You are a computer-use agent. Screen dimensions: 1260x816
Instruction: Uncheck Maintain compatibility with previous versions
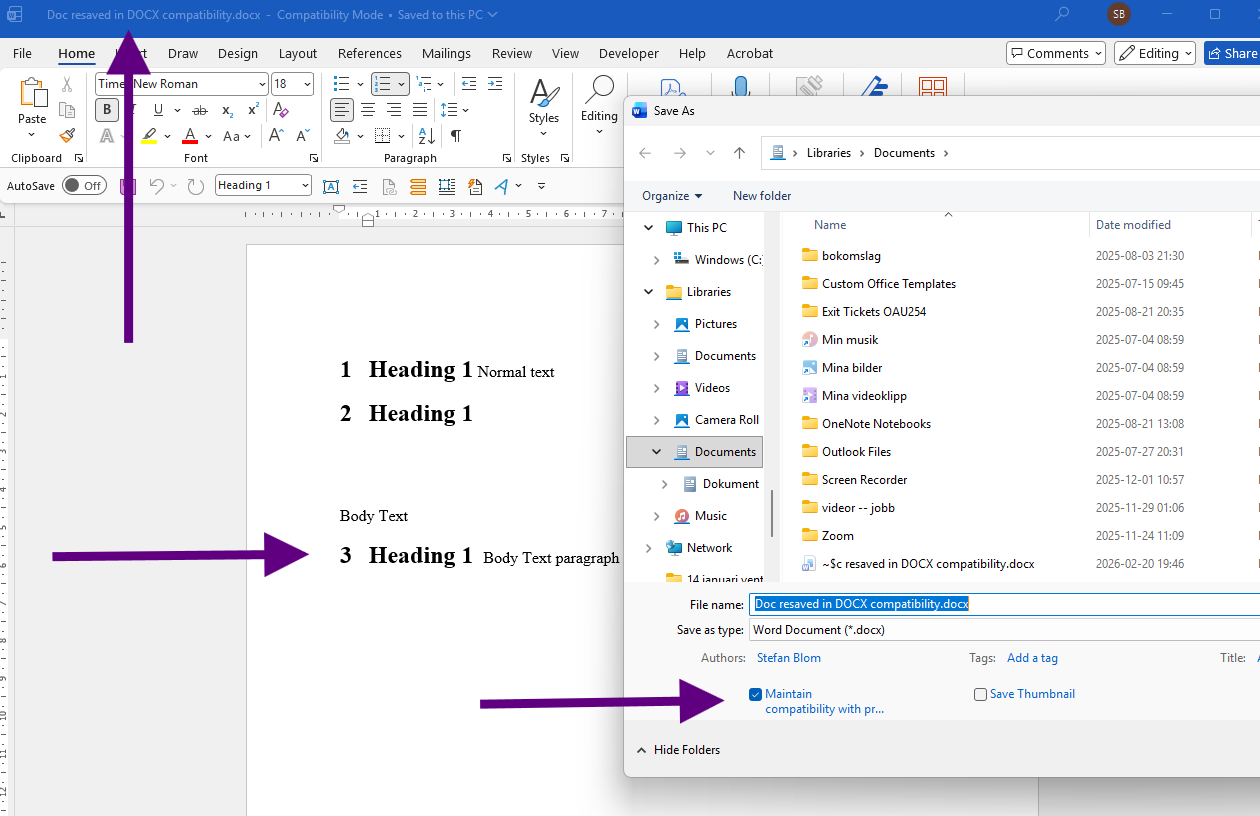point(755,694)
